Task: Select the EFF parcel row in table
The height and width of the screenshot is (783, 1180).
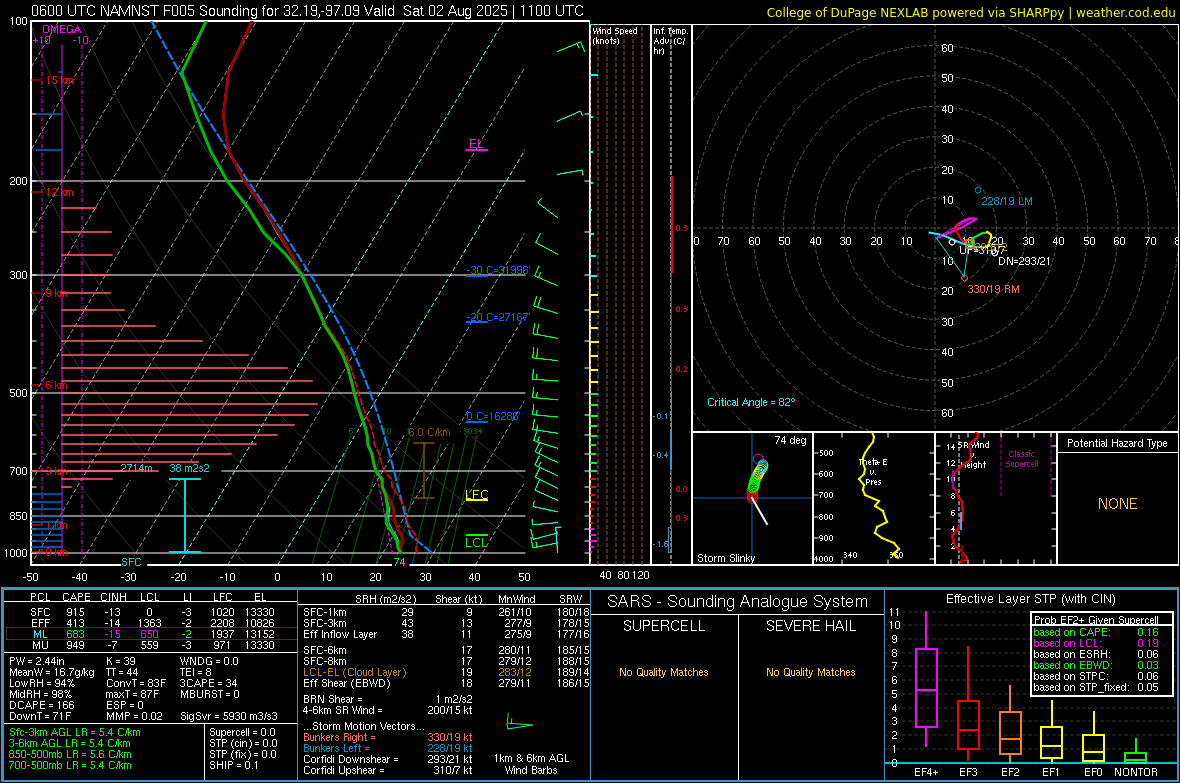Action: coord(151,623)
